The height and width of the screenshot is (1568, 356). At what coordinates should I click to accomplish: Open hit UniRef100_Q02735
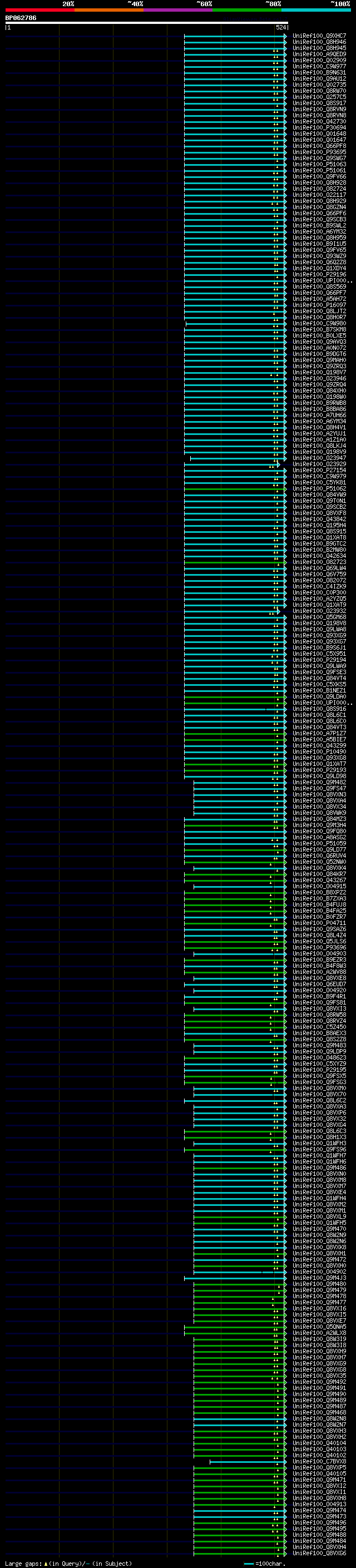(319, 85)
